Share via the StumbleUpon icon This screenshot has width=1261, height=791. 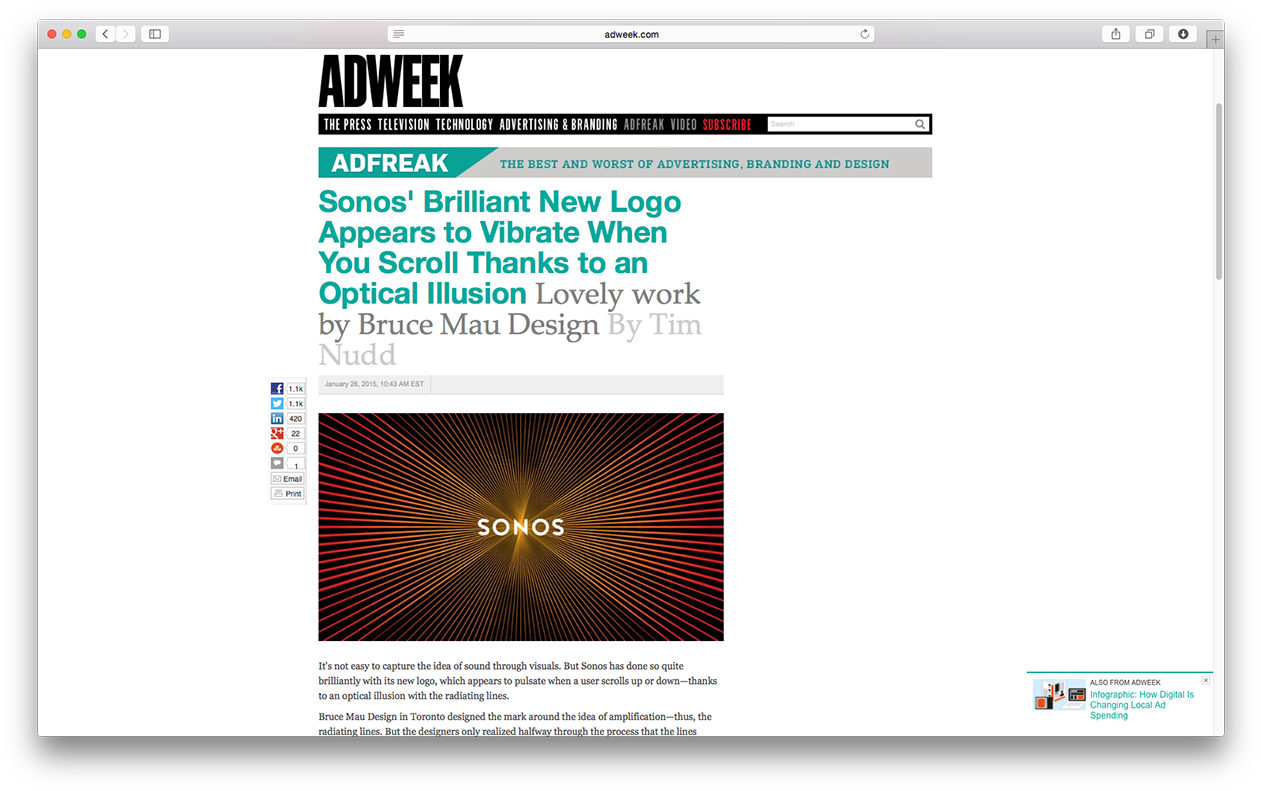click(276, 448)
